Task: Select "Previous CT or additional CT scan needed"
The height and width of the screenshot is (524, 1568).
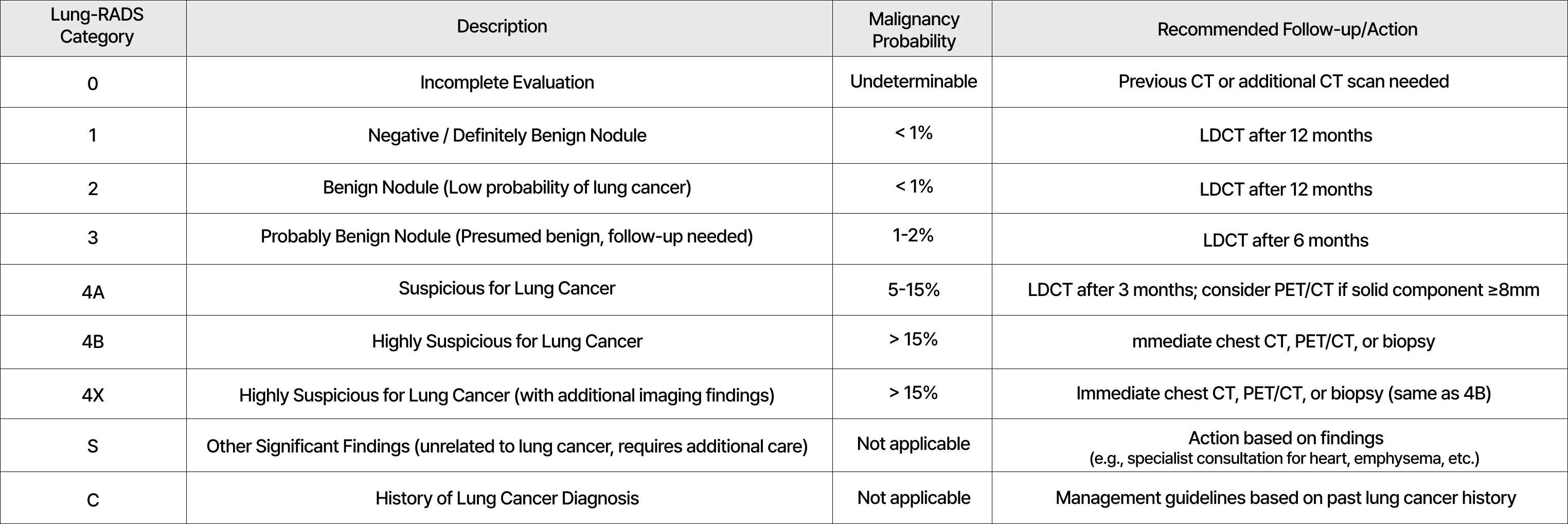Action: [x=1283, y=82]
